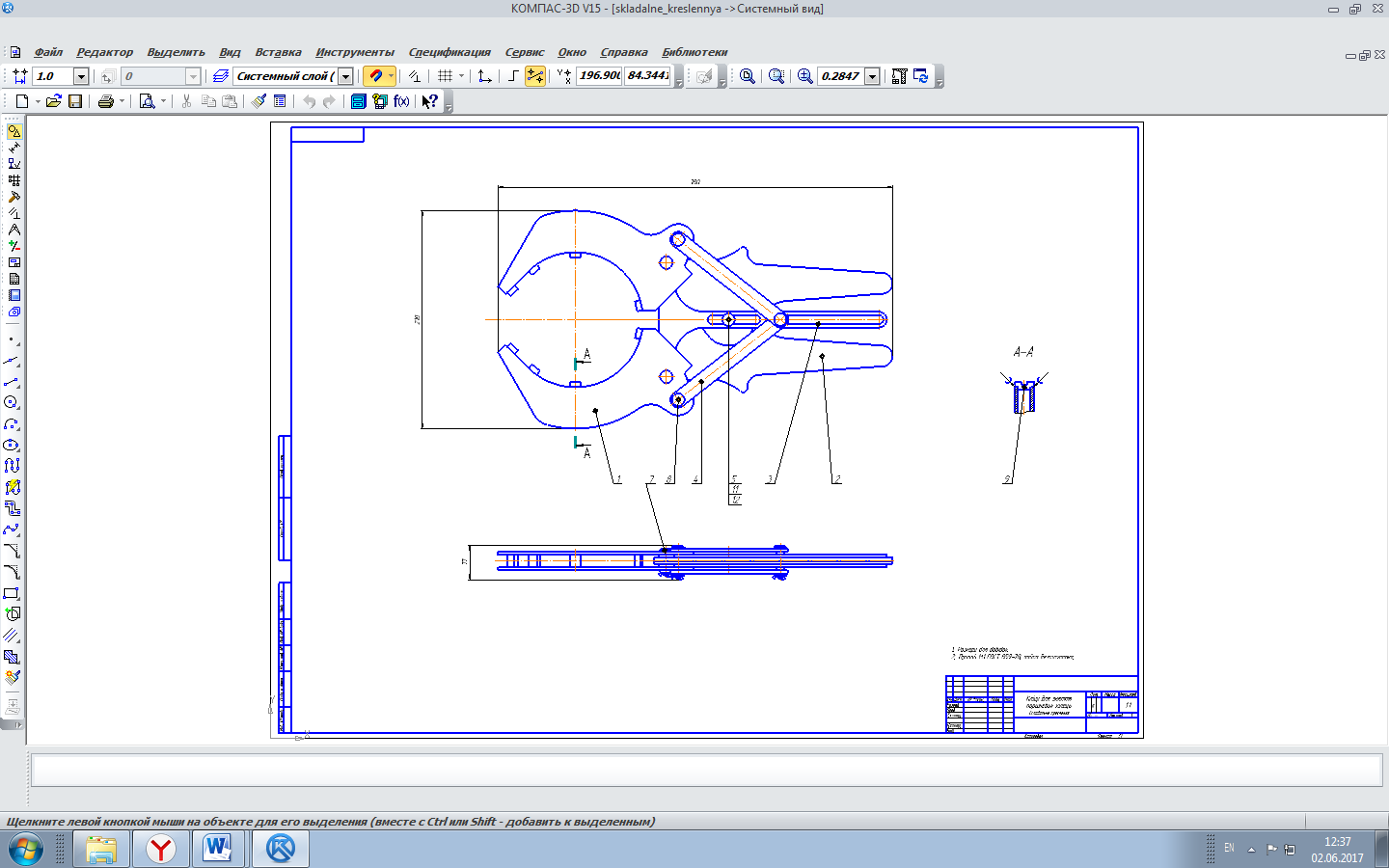Expand the view scale 1.0 dropdown
The width and height of the screenshot is (1389, 868).
pyautogui.click(x=81, y=76)
